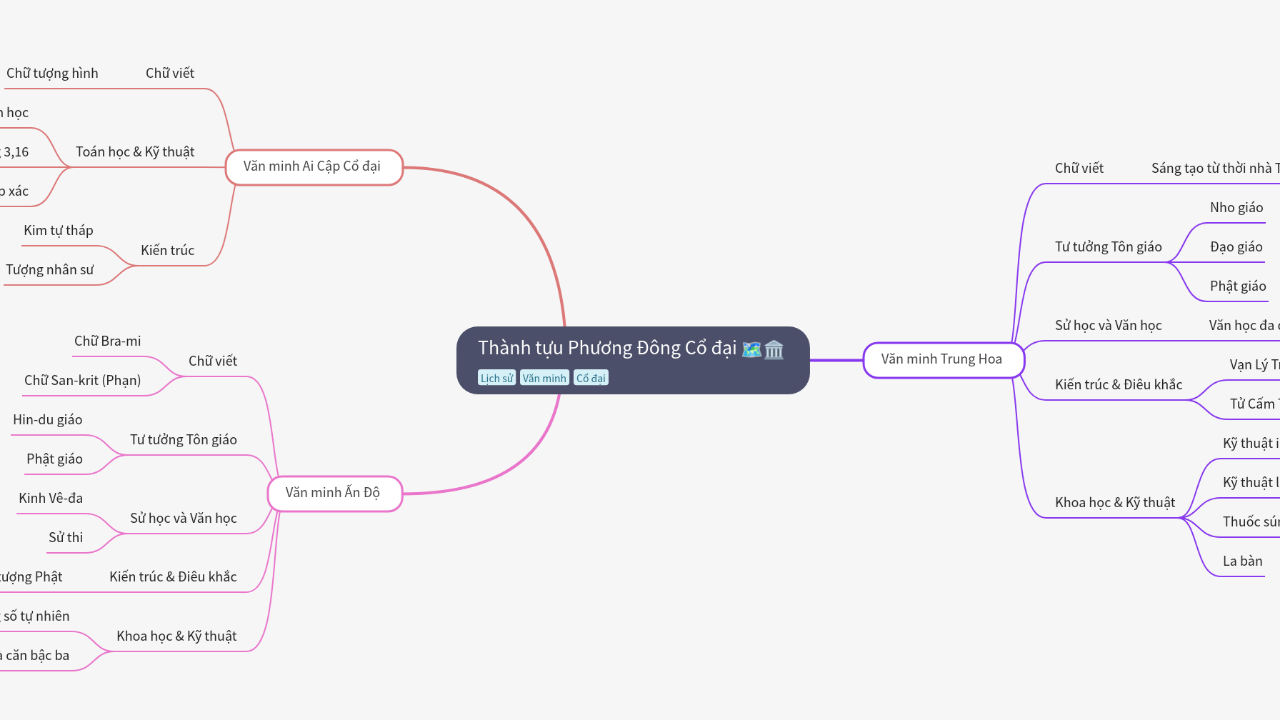Select the central 'Thành tựu Phương Đông Cổ đại' node
Image resolution: width=1280 pixels, height=720 pixels.
click(606, 348)
